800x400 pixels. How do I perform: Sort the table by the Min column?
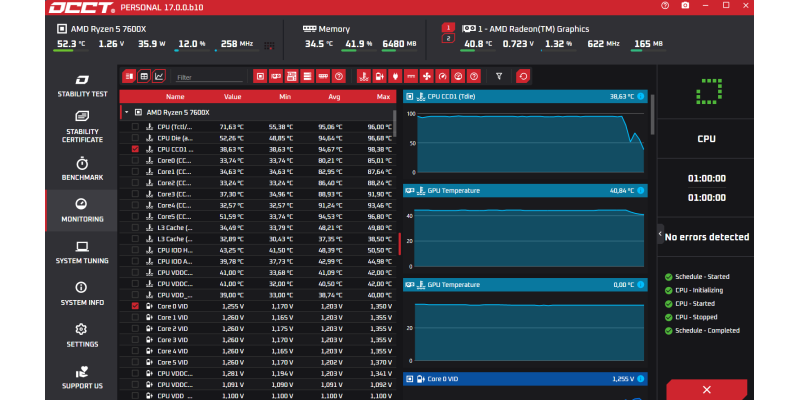285,96
